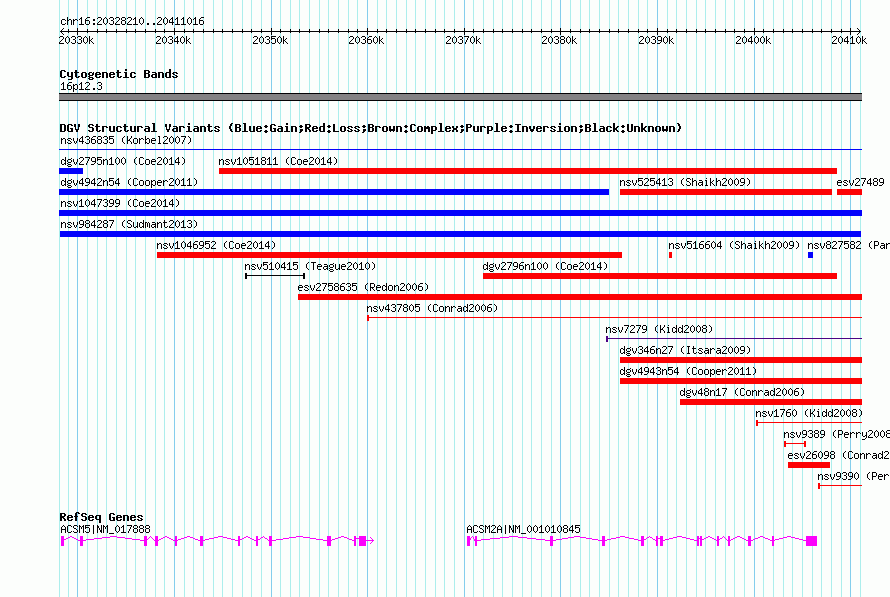Click the thin blue nsv436835 line

tap(460, 150)
